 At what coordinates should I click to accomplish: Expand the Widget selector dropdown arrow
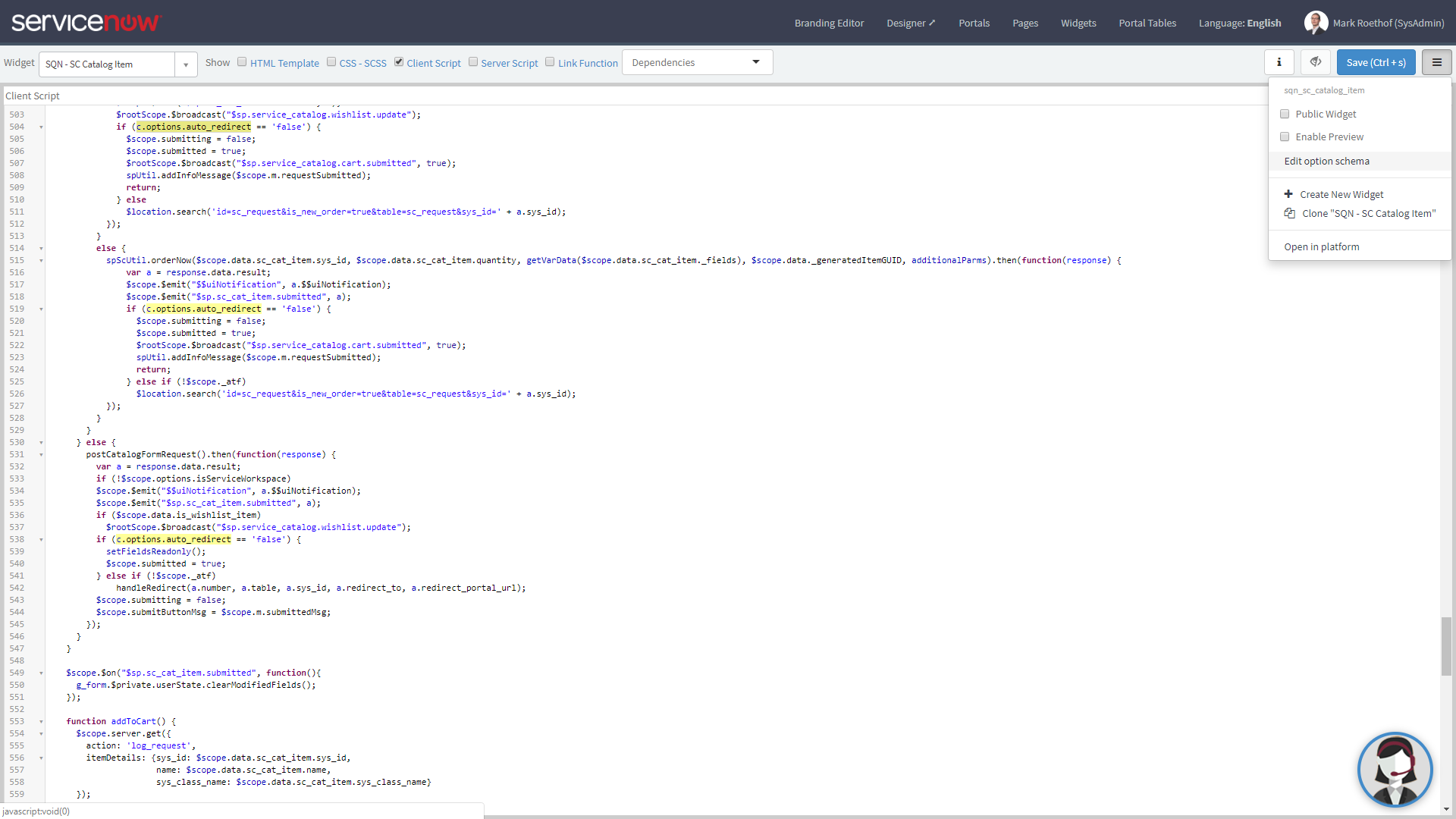[186, 64]
